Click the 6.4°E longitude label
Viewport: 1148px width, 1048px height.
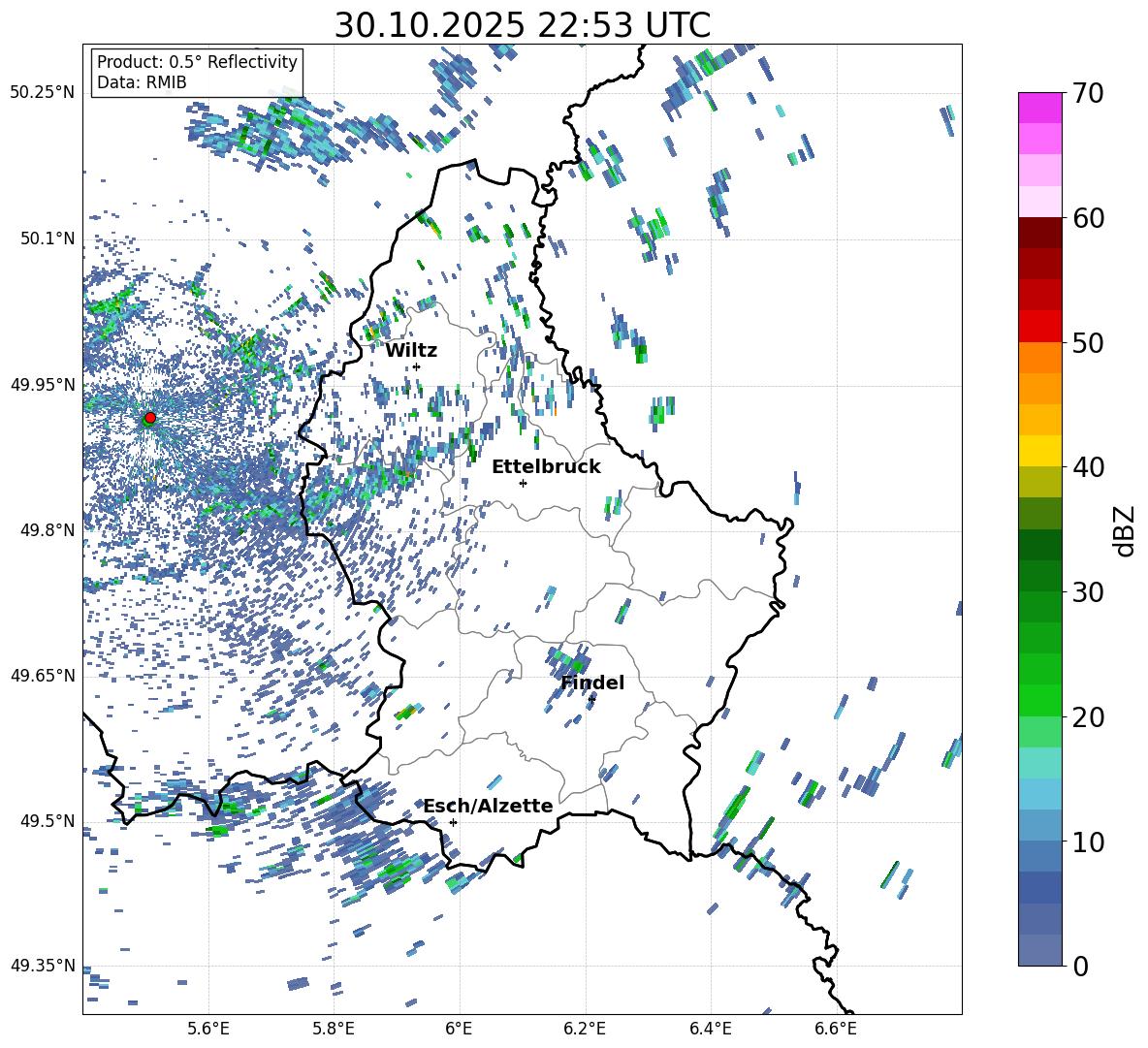(x=710, y=1029)
